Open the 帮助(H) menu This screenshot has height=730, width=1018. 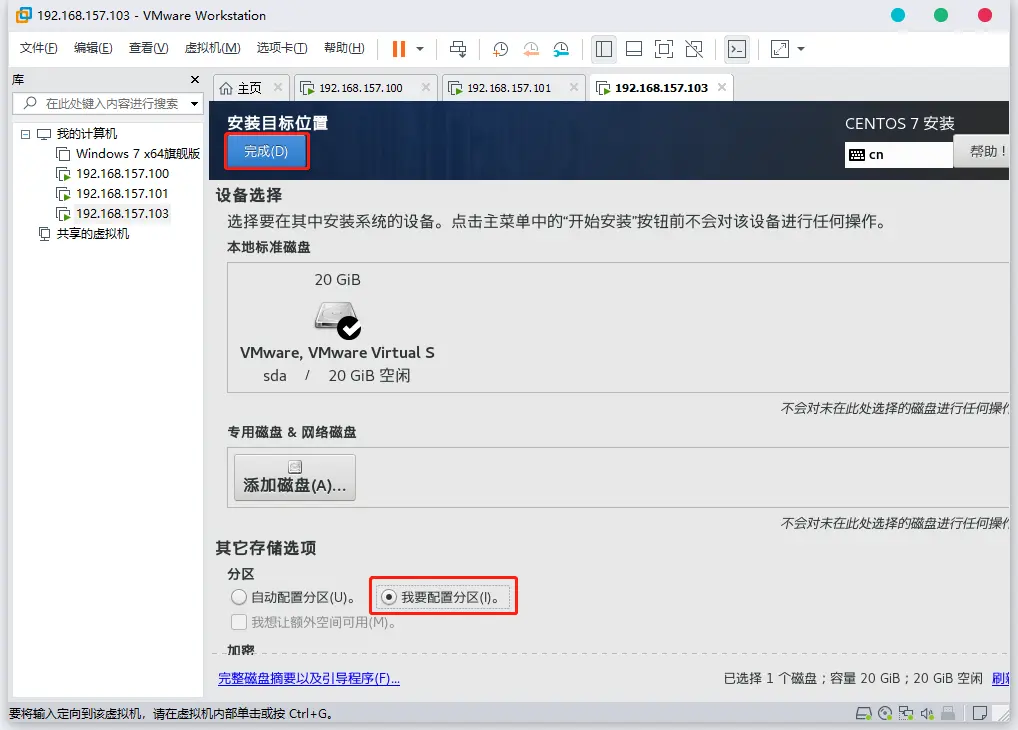coord(344,48)
